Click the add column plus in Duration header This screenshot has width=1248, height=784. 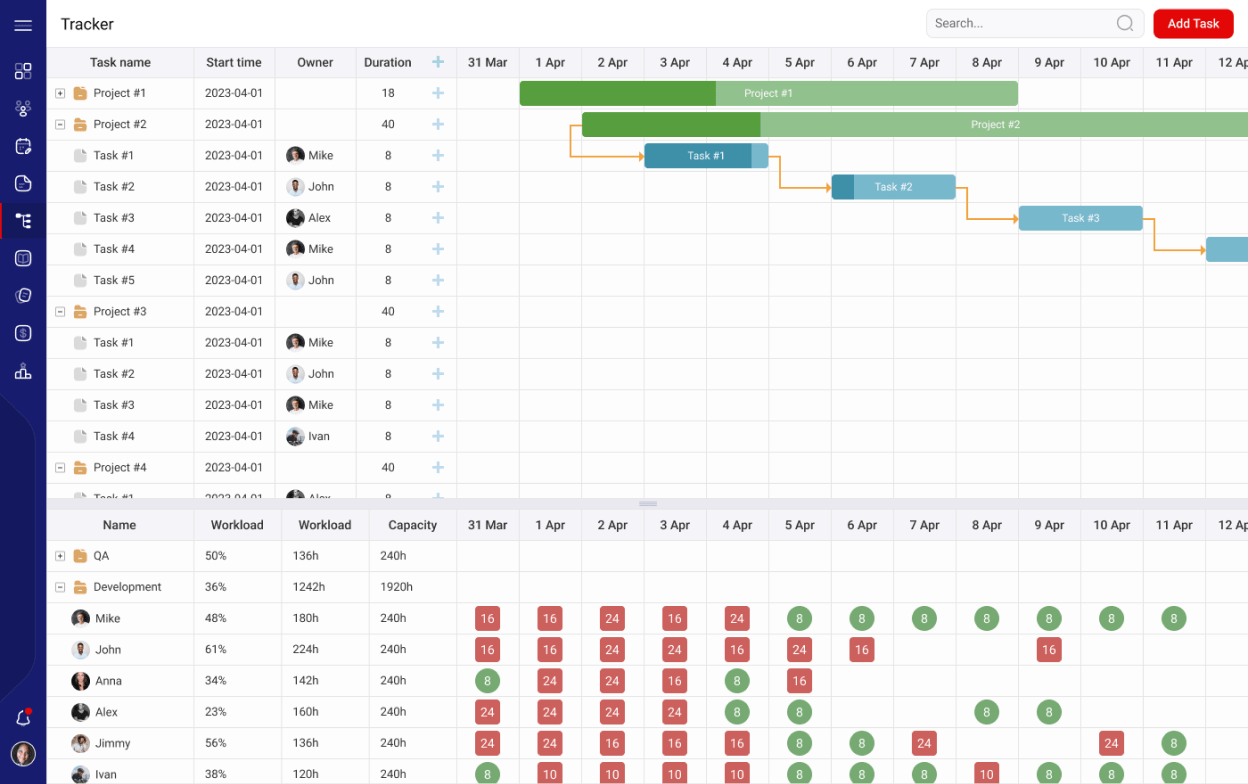click(x=437, y=61)
